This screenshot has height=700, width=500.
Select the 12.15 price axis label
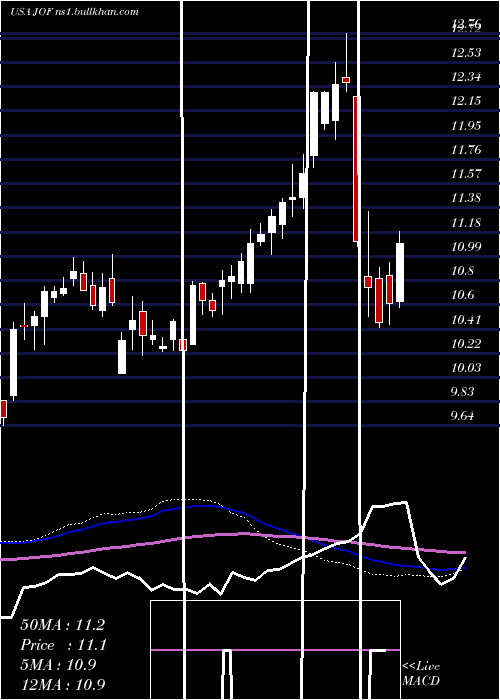tap(466, 101)
